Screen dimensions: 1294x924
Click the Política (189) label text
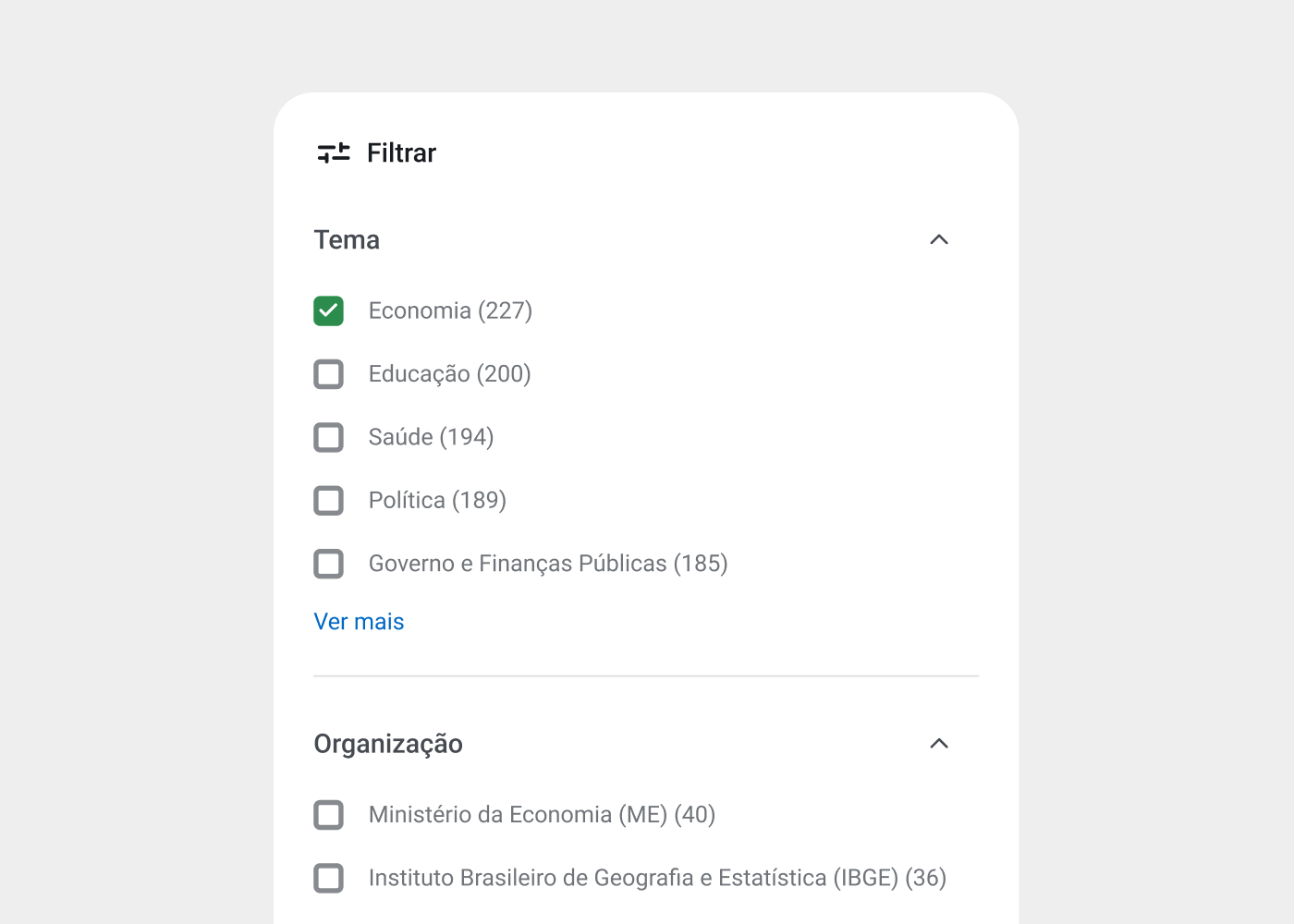point(437,500)
